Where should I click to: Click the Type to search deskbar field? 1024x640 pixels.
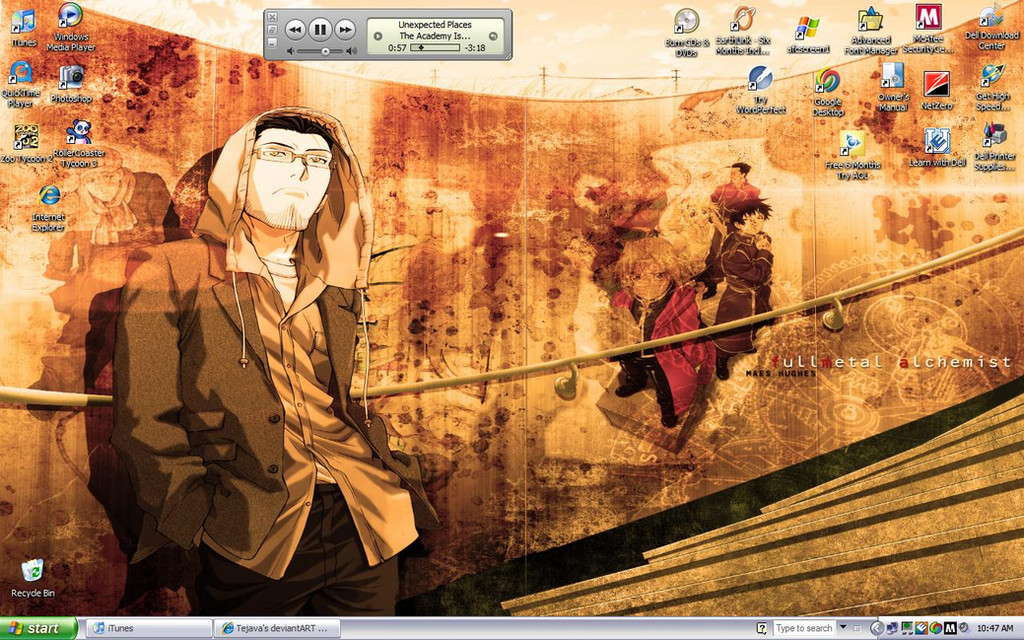804,628
